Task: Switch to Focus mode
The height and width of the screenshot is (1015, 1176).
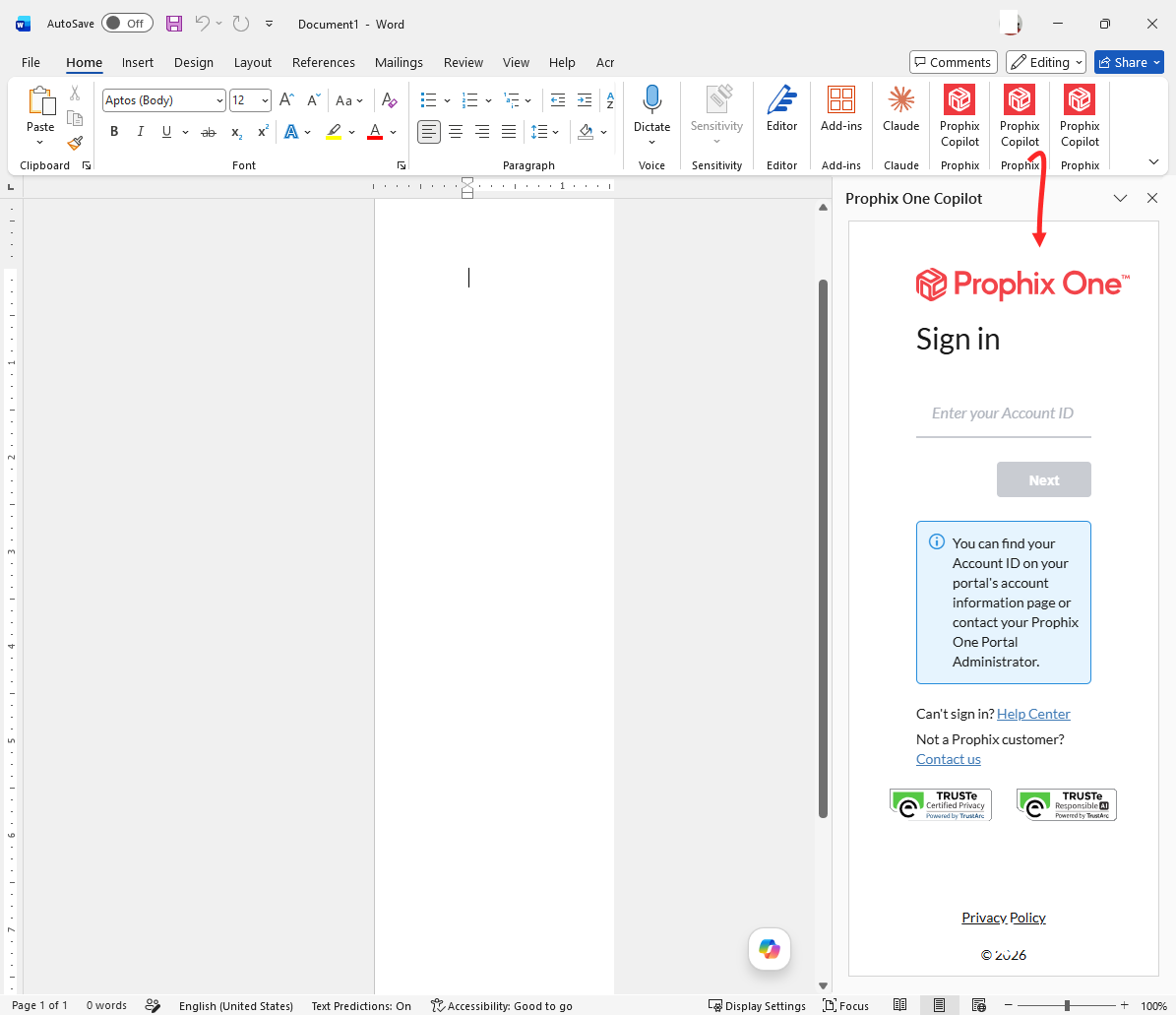Action: [x=846, y=1006]
